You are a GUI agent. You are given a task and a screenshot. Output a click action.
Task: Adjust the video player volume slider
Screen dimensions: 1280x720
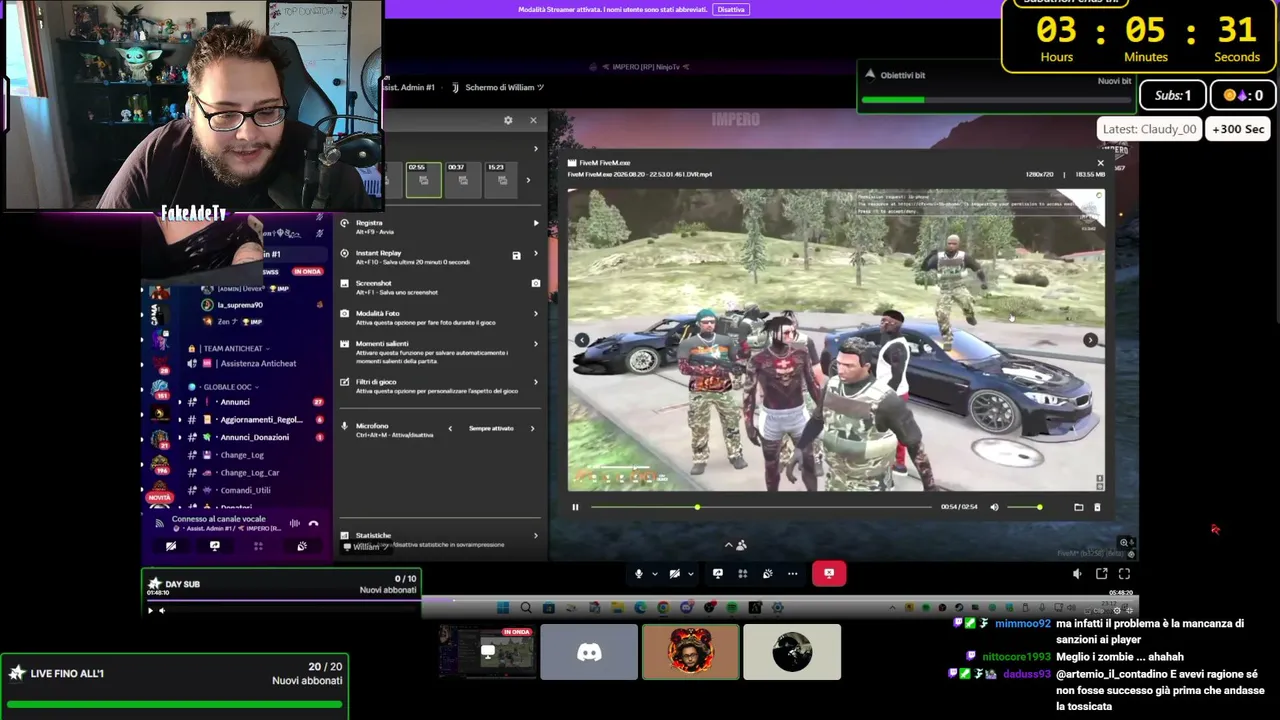pyautogui.click(x=1024, y=507)
